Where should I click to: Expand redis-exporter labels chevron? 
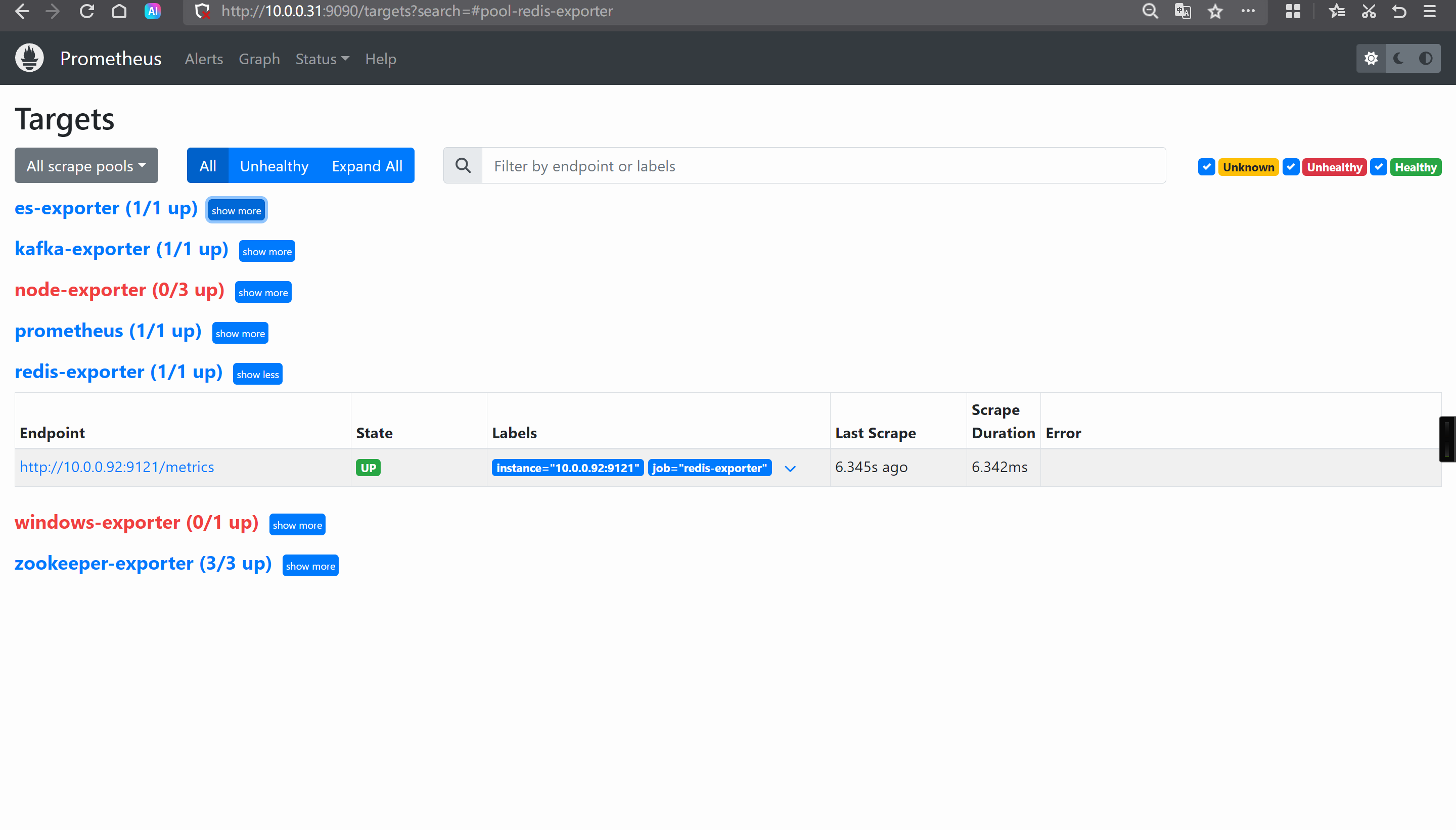(x=790, y=469)
